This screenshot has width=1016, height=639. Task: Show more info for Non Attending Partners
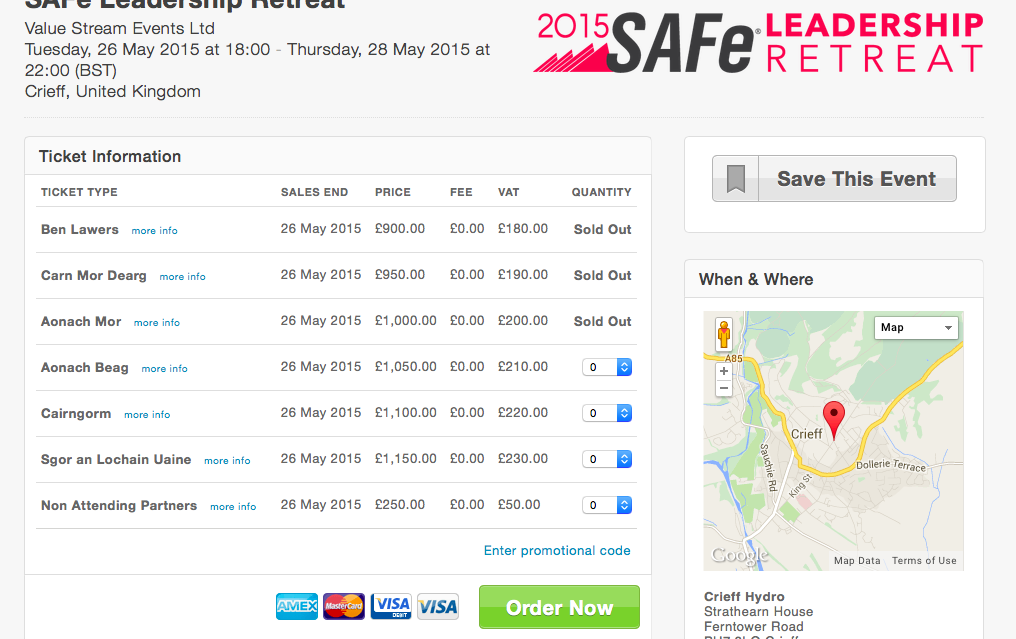[233, 507]
